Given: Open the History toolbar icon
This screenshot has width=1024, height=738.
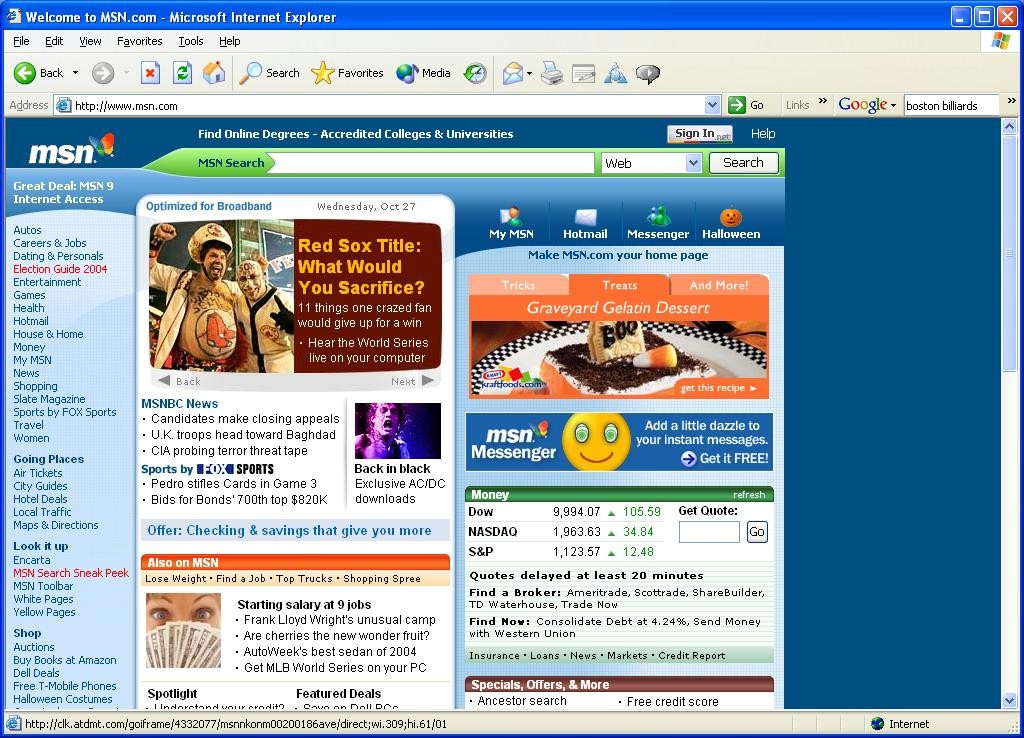Looking at the screenshot, I should tap(475, 73).
